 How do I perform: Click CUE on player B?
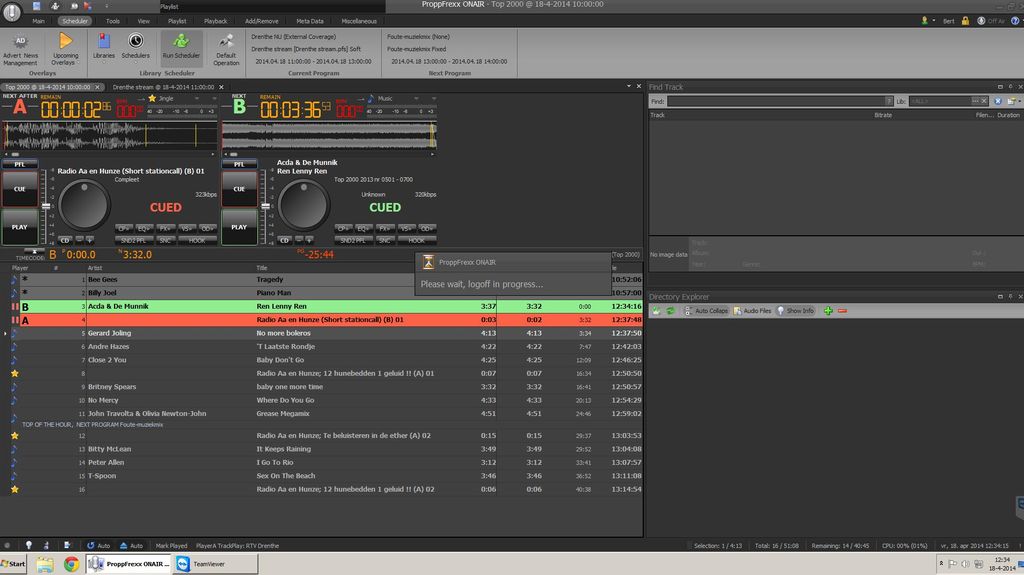239,189
